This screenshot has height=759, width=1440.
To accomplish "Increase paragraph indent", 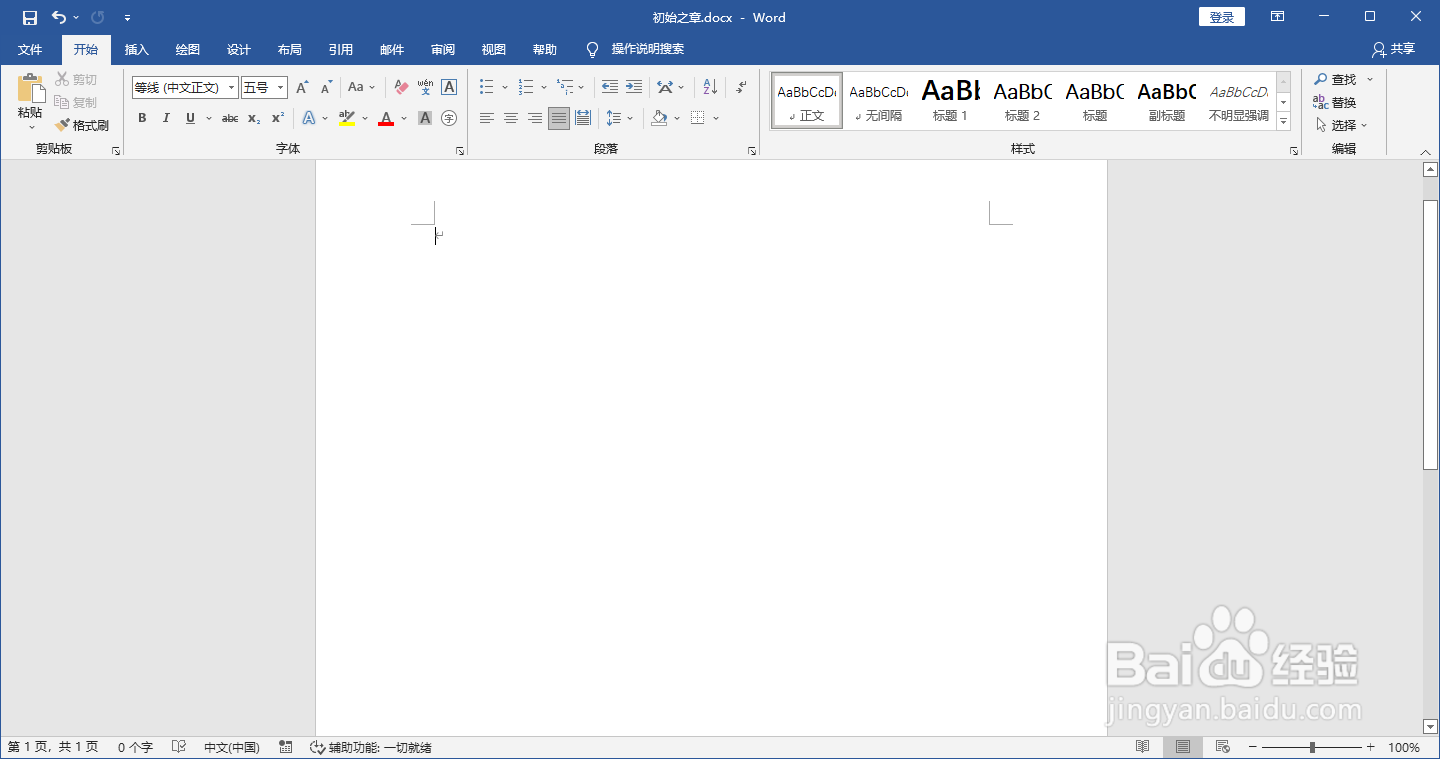I will coord(634,88).
